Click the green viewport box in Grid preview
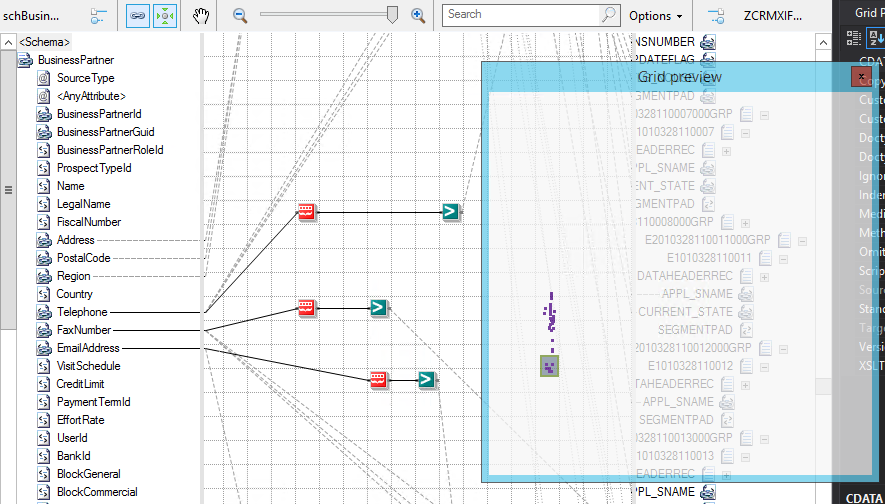This screenshot has width=885, height=504. tap(548, 366)
